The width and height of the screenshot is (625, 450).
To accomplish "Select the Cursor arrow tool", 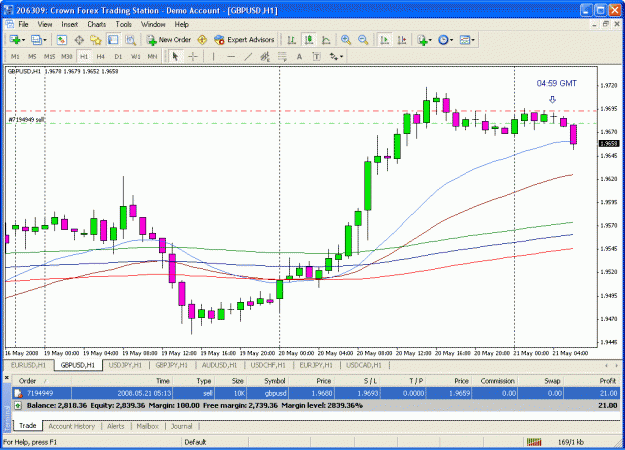I will [x=175, y=57].
